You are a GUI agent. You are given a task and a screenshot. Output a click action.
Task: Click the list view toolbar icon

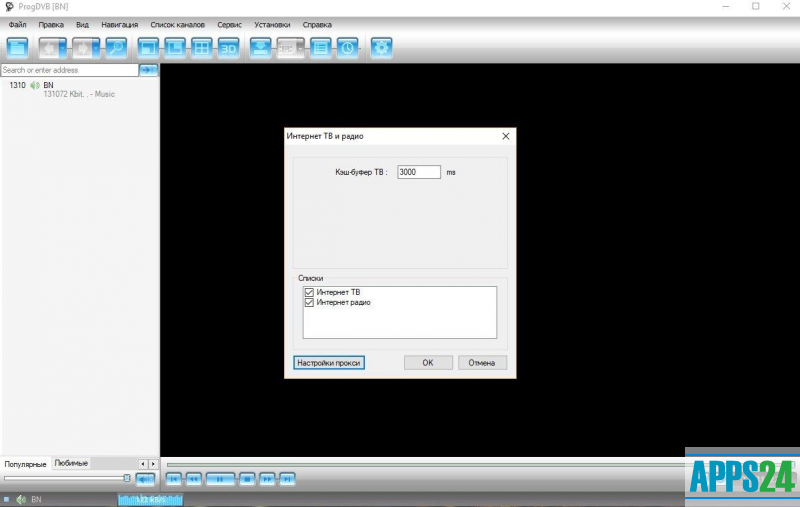click(x=320, y=47)
